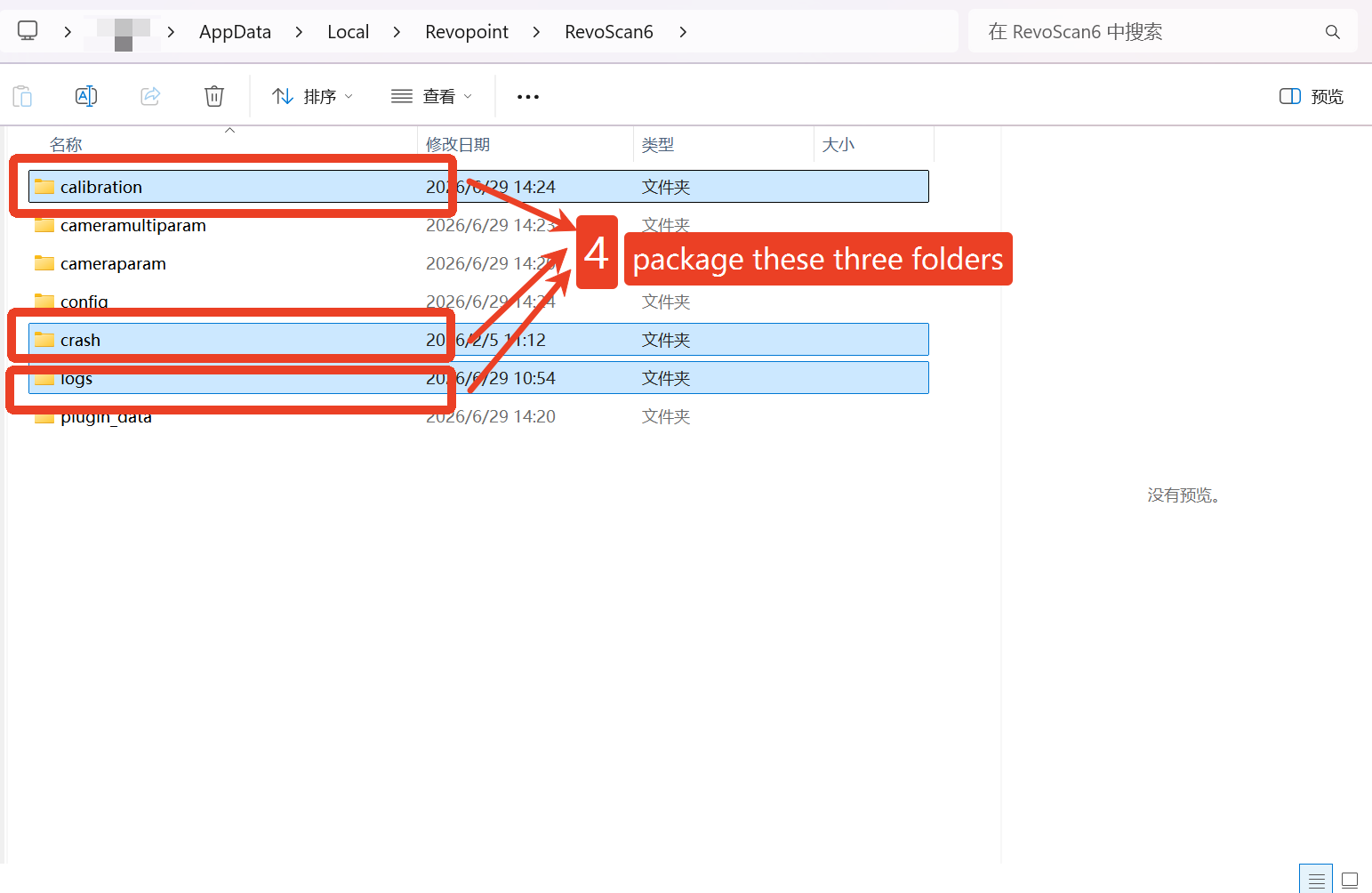Click the rename icon in toolbar
1372x893 pixels.
click(86, 96)
